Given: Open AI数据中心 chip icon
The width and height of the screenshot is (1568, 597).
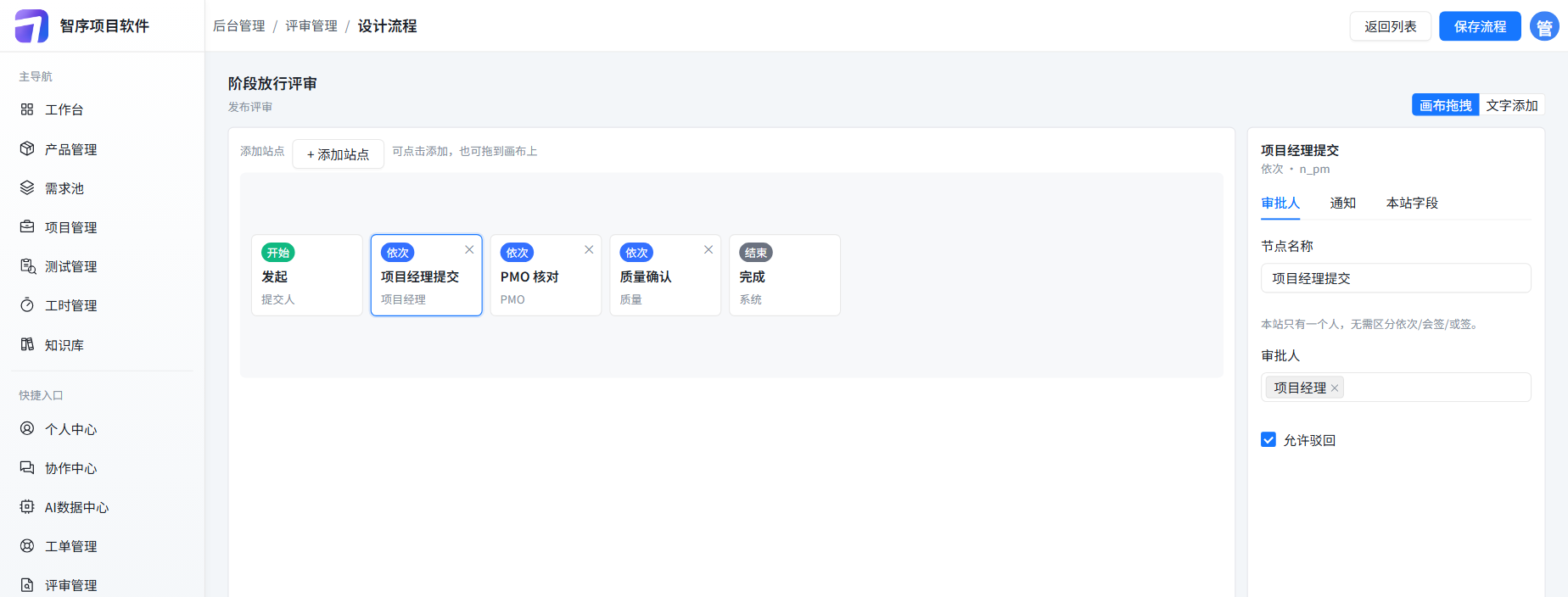Looking at the screenshot, I should point(27,506).
